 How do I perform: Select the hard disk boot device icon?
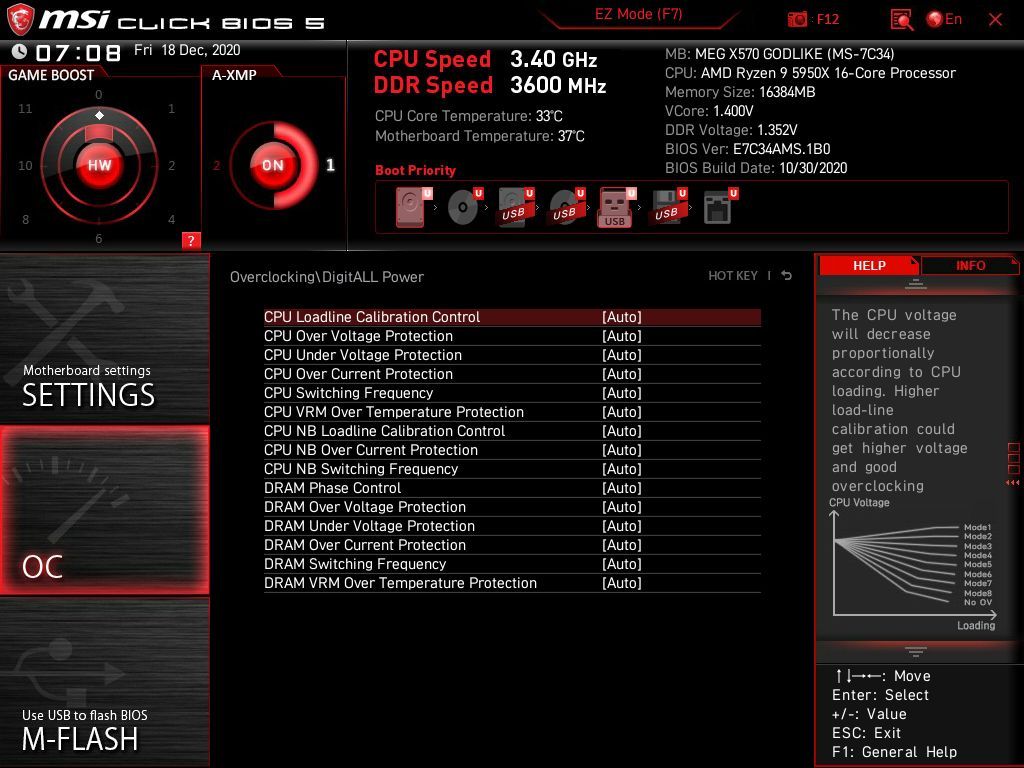(413, 207)
